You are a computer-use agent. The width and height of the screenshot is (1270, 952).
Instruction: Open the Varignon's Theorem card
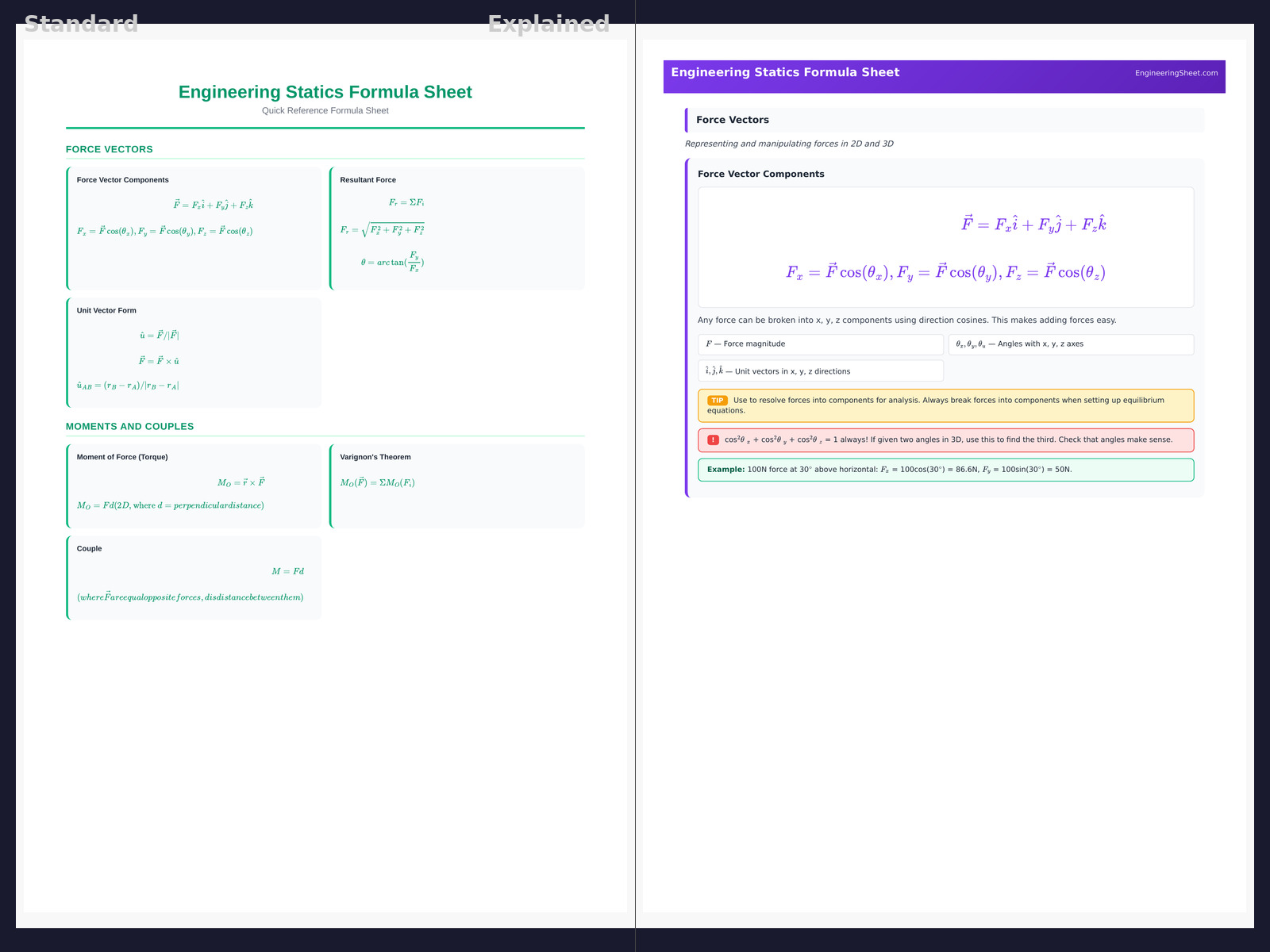click(x=457, y=486)
